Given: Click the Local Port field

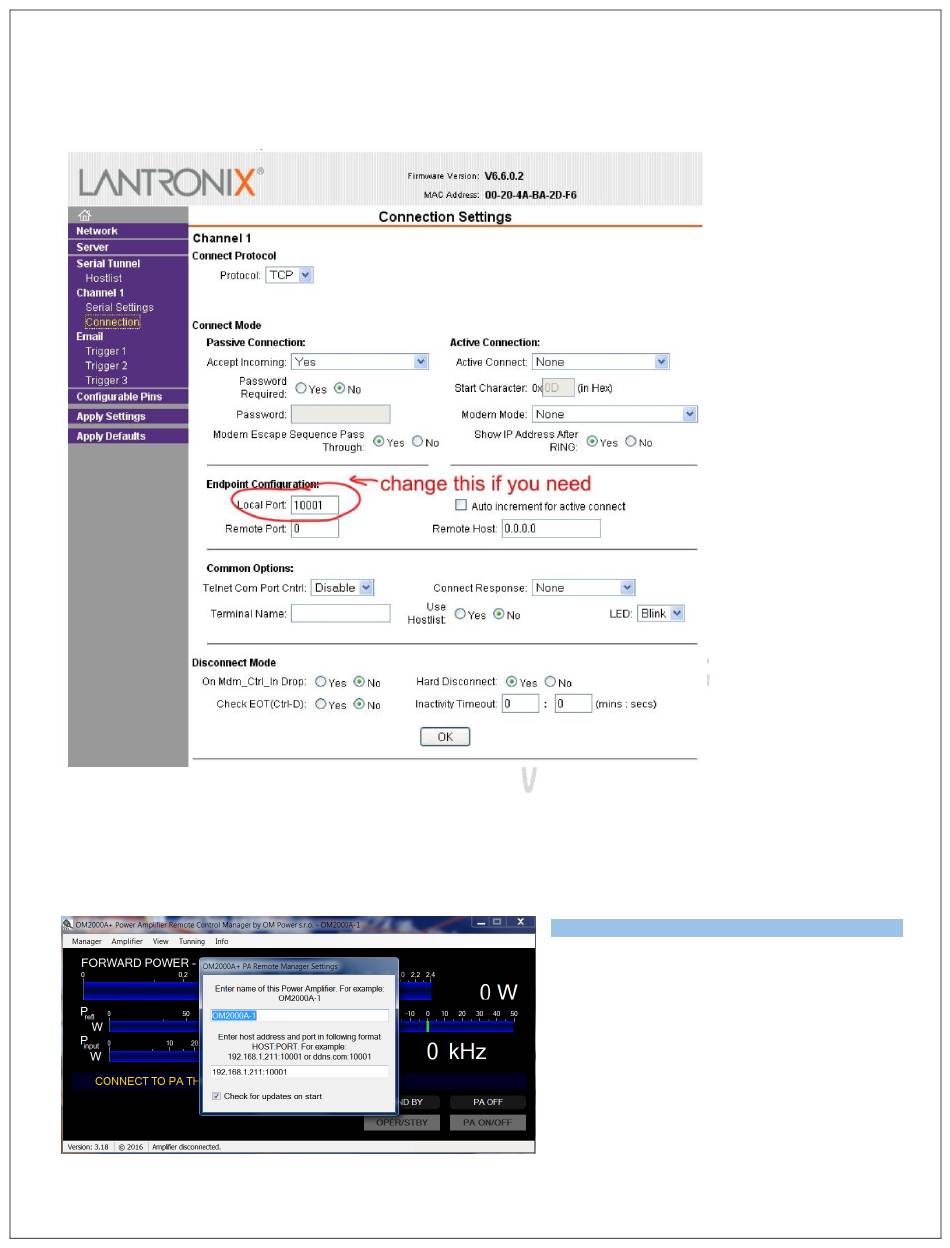Looking at the screenshot, I should coord(315,506).
